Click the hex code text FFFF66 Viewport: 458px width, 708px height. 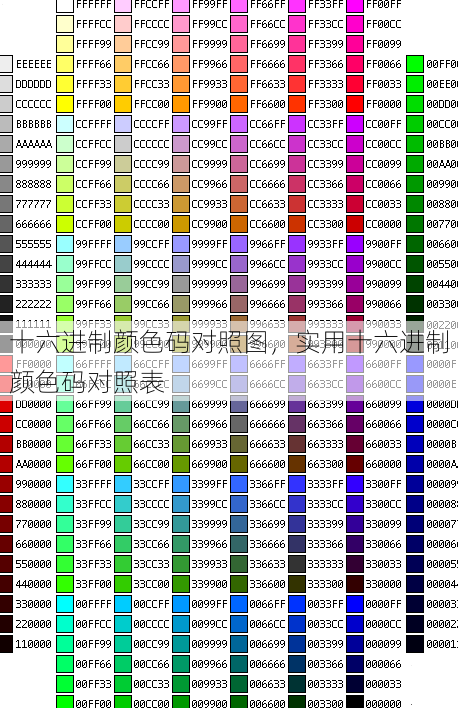pos(93,64)
